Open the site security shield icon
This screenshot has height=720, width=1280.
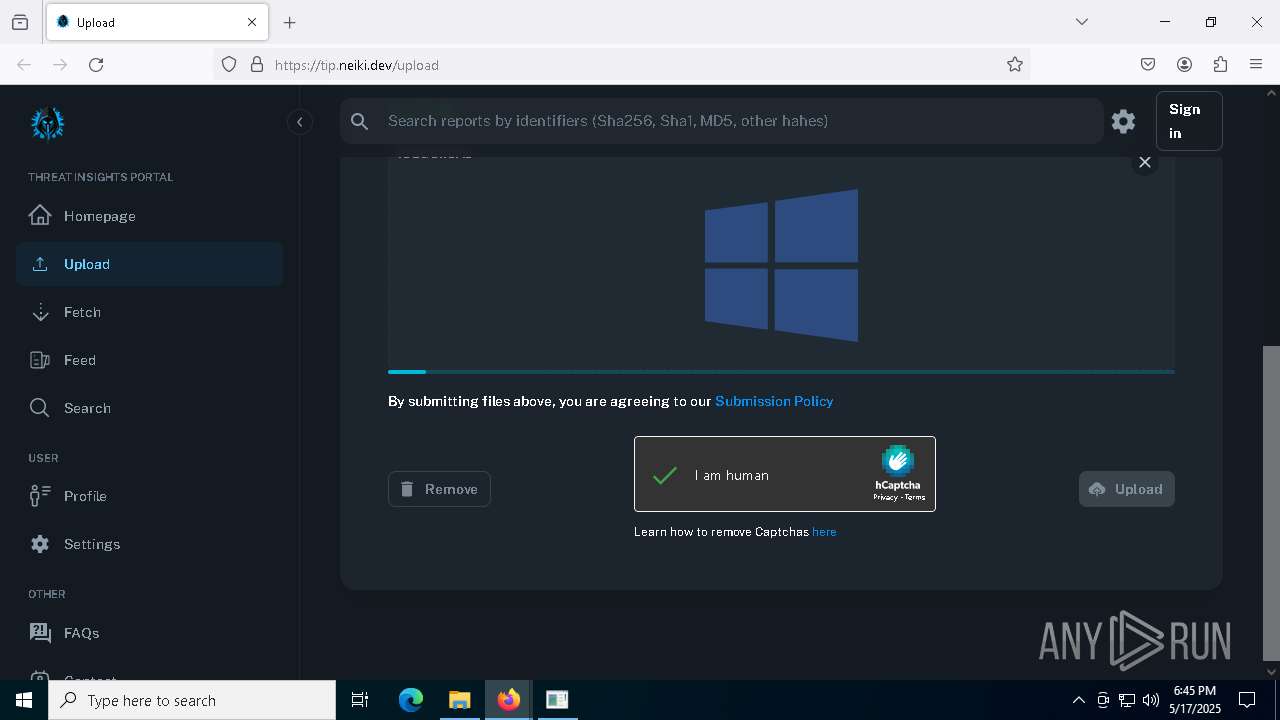point(229,65)
